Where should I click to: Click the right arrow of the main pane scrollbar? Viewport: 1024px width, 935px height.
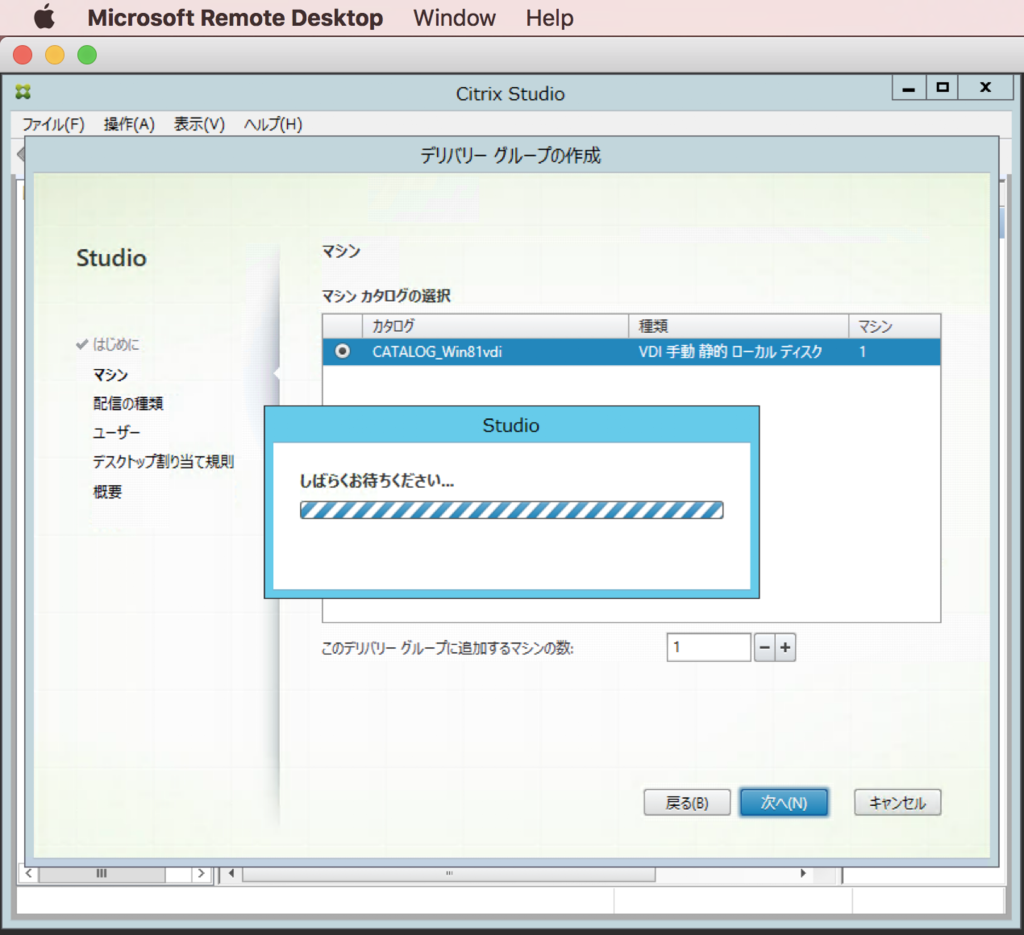point(803,873)
